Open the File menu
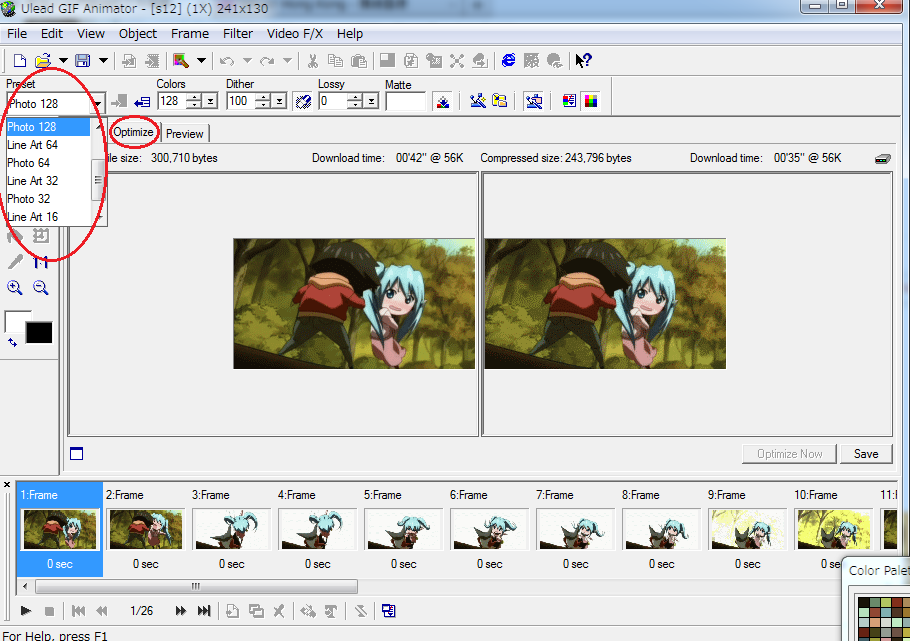 [17, 34]
